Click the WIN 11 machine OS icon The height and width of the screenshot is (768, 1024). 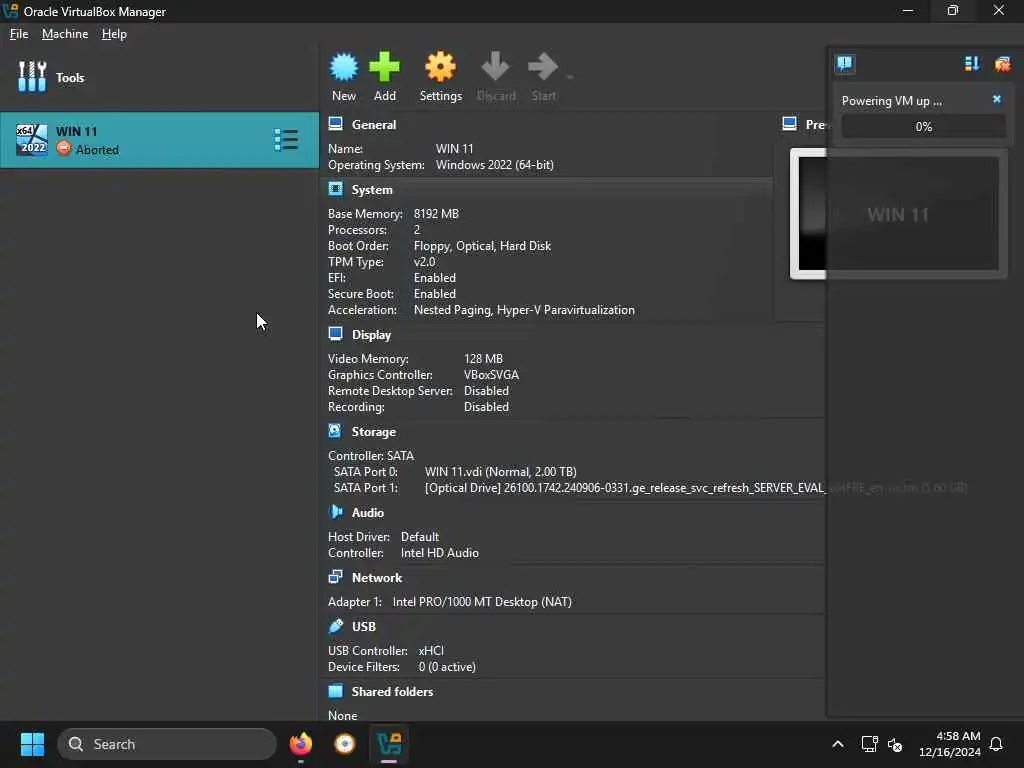31,139
